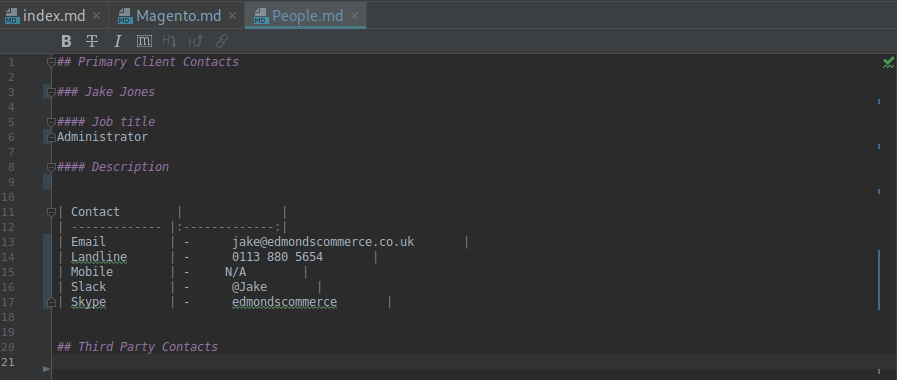897x380 pixels.
Task: Click line number 1 in gutter
Action: click(x=11, y=62)
